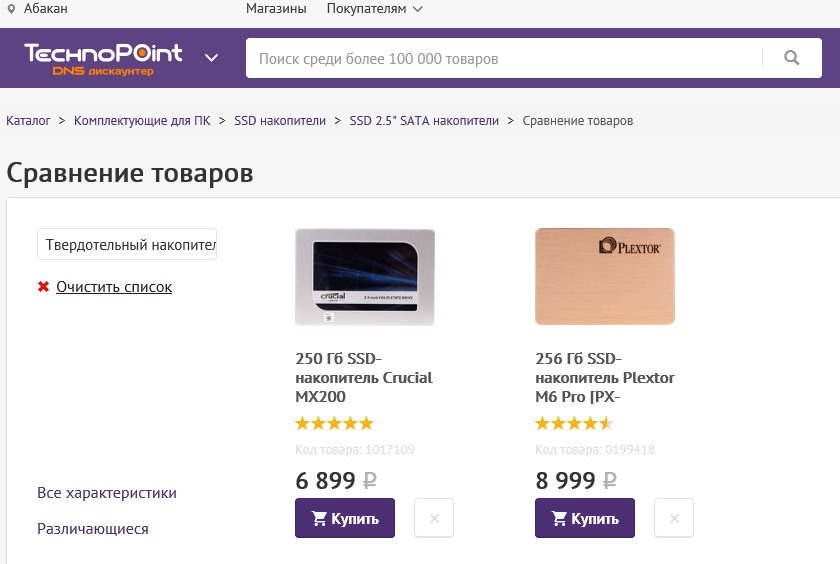Go to the TechnoPoint home logo
Image resolution: width=840 pixels, height=564 pixels.
click(103, 59)
